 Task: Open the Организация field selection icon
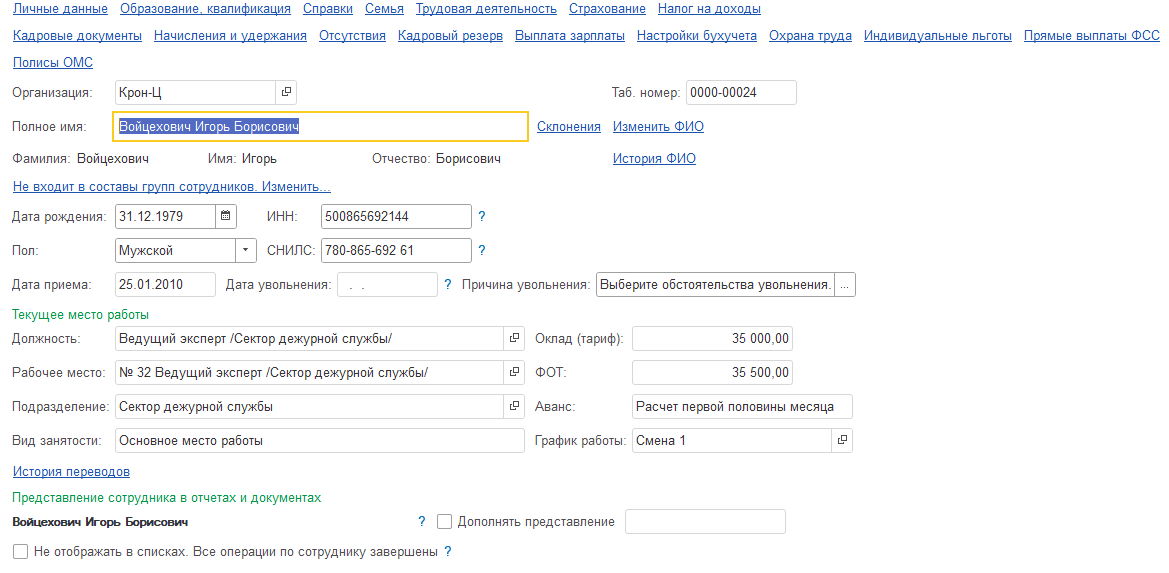286,93
